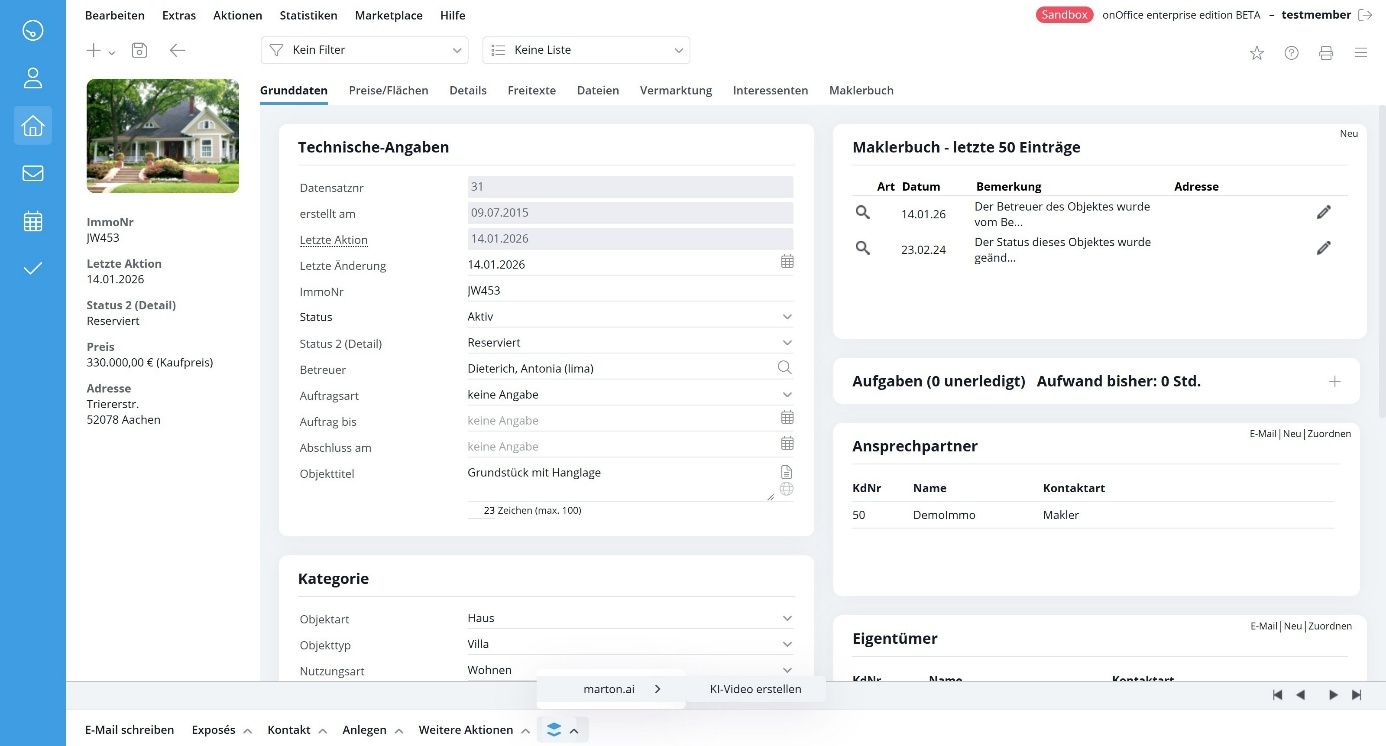
Task: Click the property house thumbnail image
Action: (x=163, y=136)
